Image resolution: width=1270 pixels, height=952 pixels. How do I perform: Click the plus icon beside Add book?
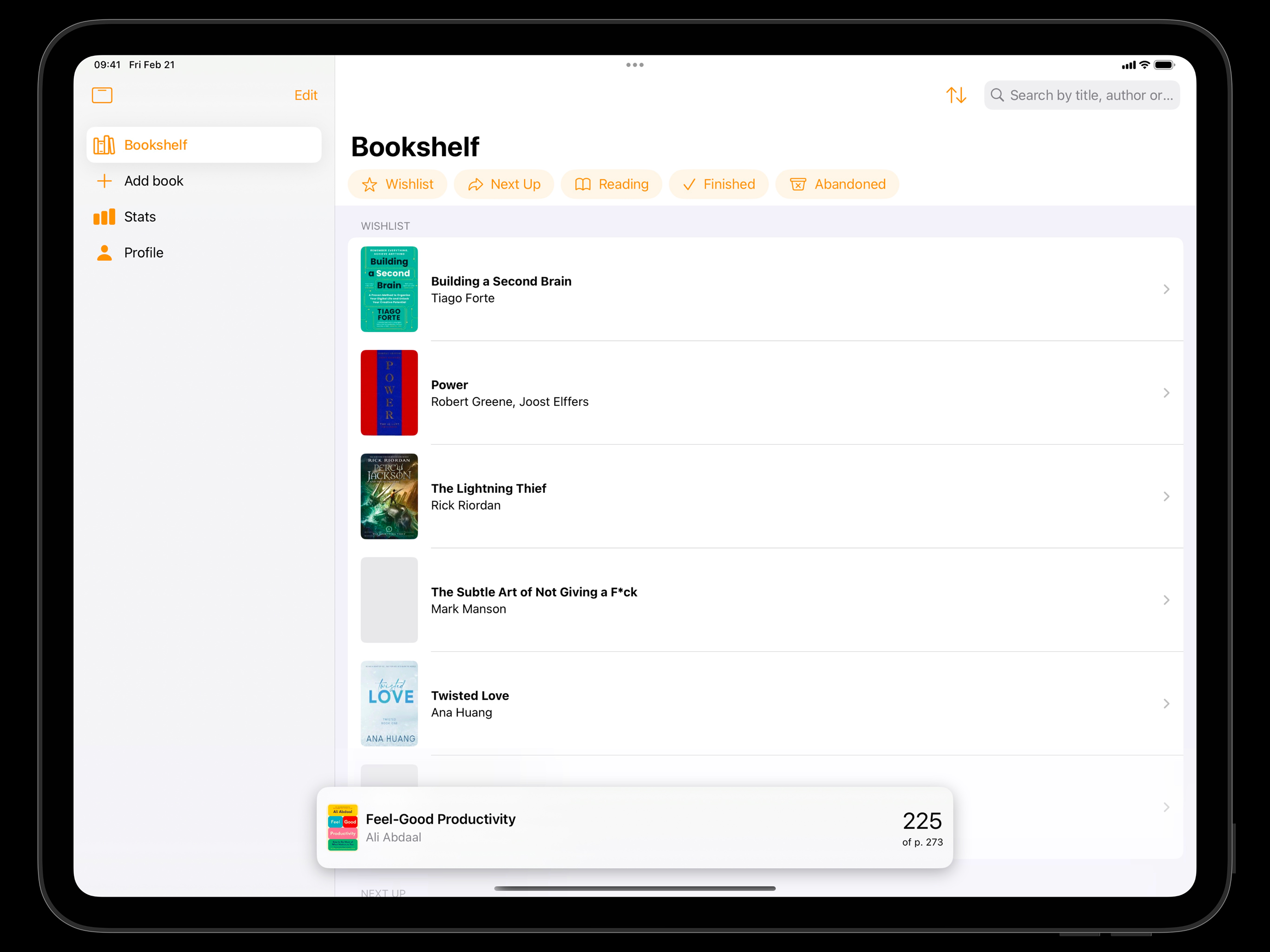tap(104, 181)
